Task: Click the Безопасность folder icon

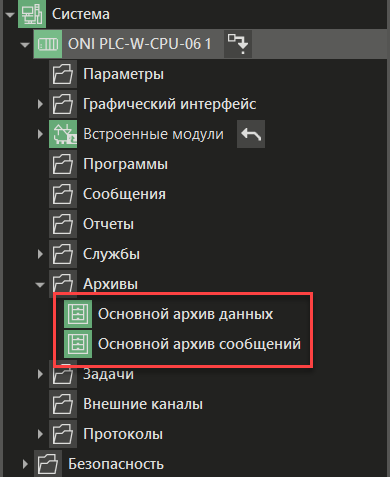Action: coord(48,464)
